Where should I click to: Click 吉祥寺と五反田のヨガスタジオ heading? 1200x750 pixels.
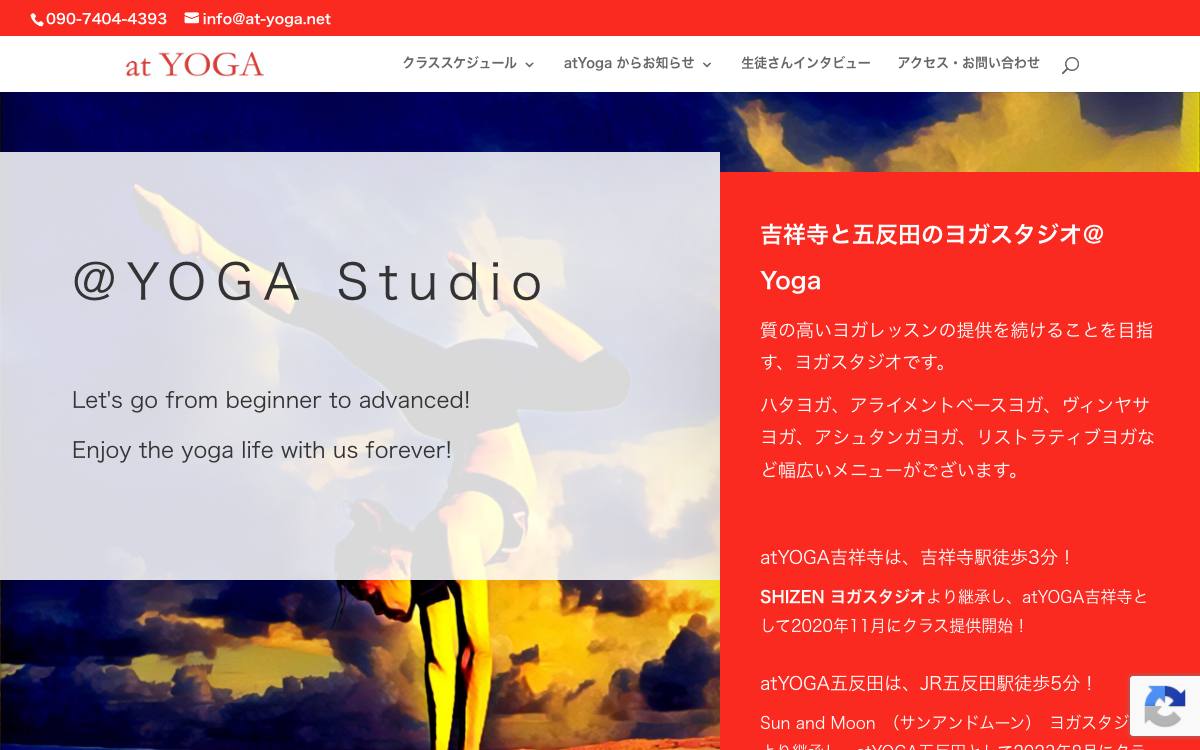(x=932, y=257)
